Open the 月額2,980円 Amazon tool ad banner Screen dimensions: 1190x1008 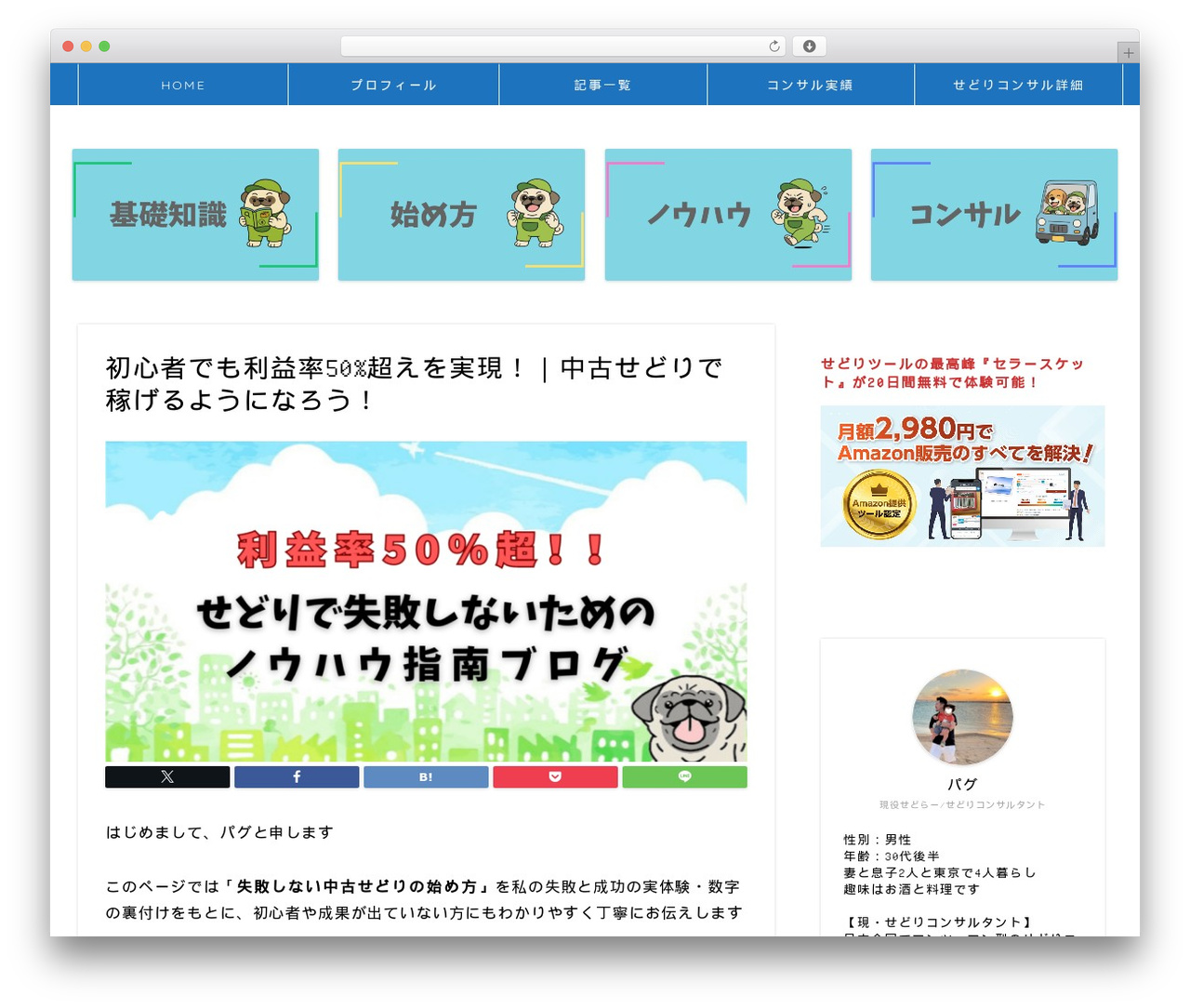coord(962,476)
